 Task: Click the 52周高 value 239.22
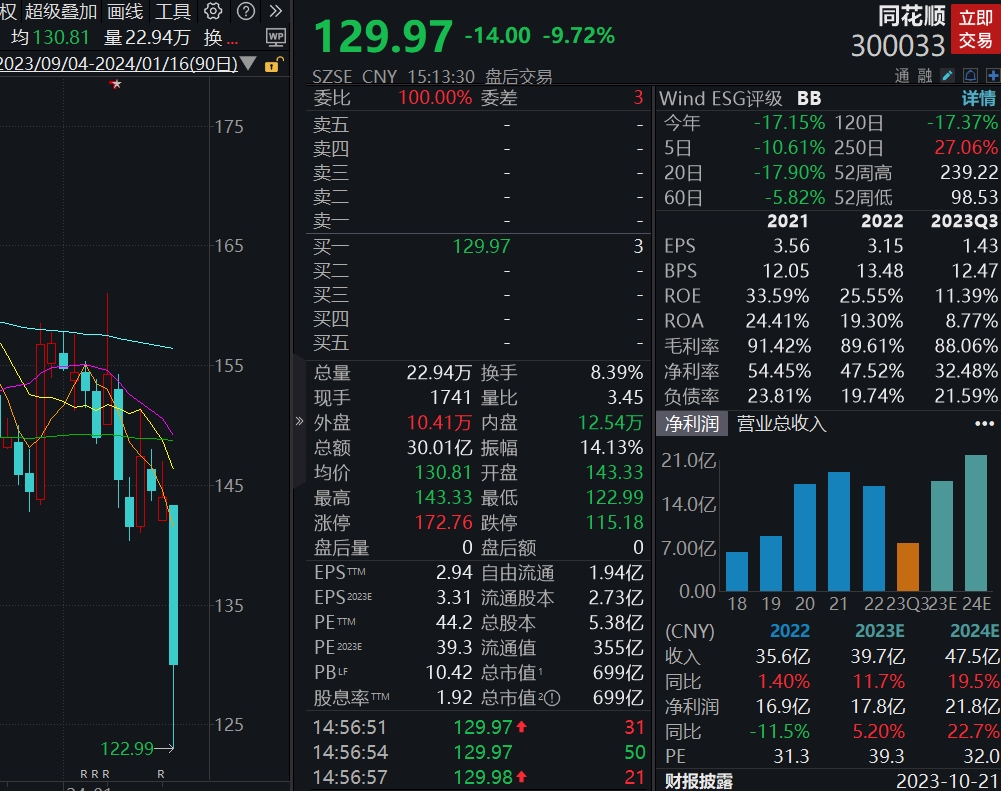click(x=968, y=172)
